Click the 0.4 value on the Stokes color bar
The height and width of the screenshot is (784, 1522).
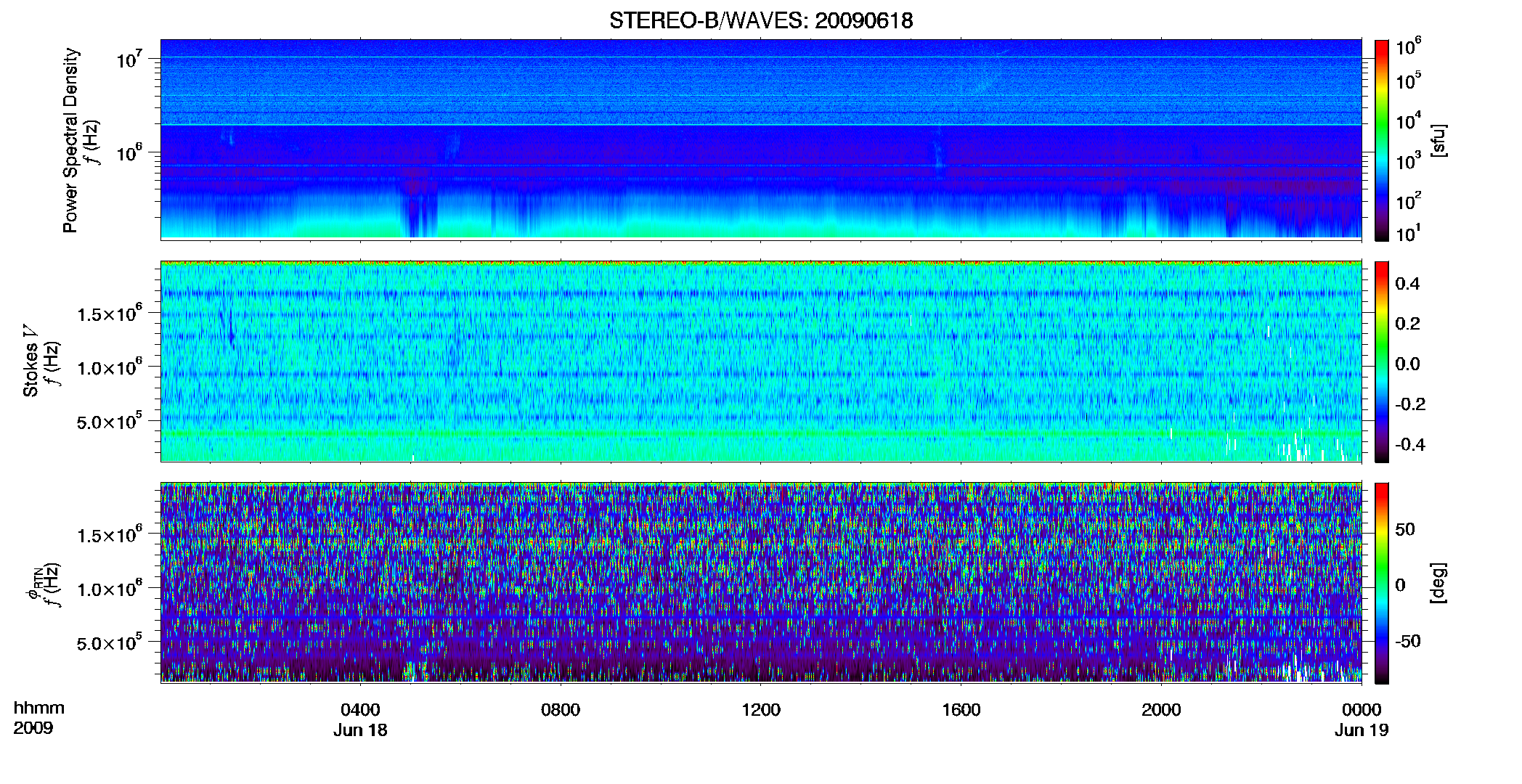pyautogui.click(x=1407, y=284)
